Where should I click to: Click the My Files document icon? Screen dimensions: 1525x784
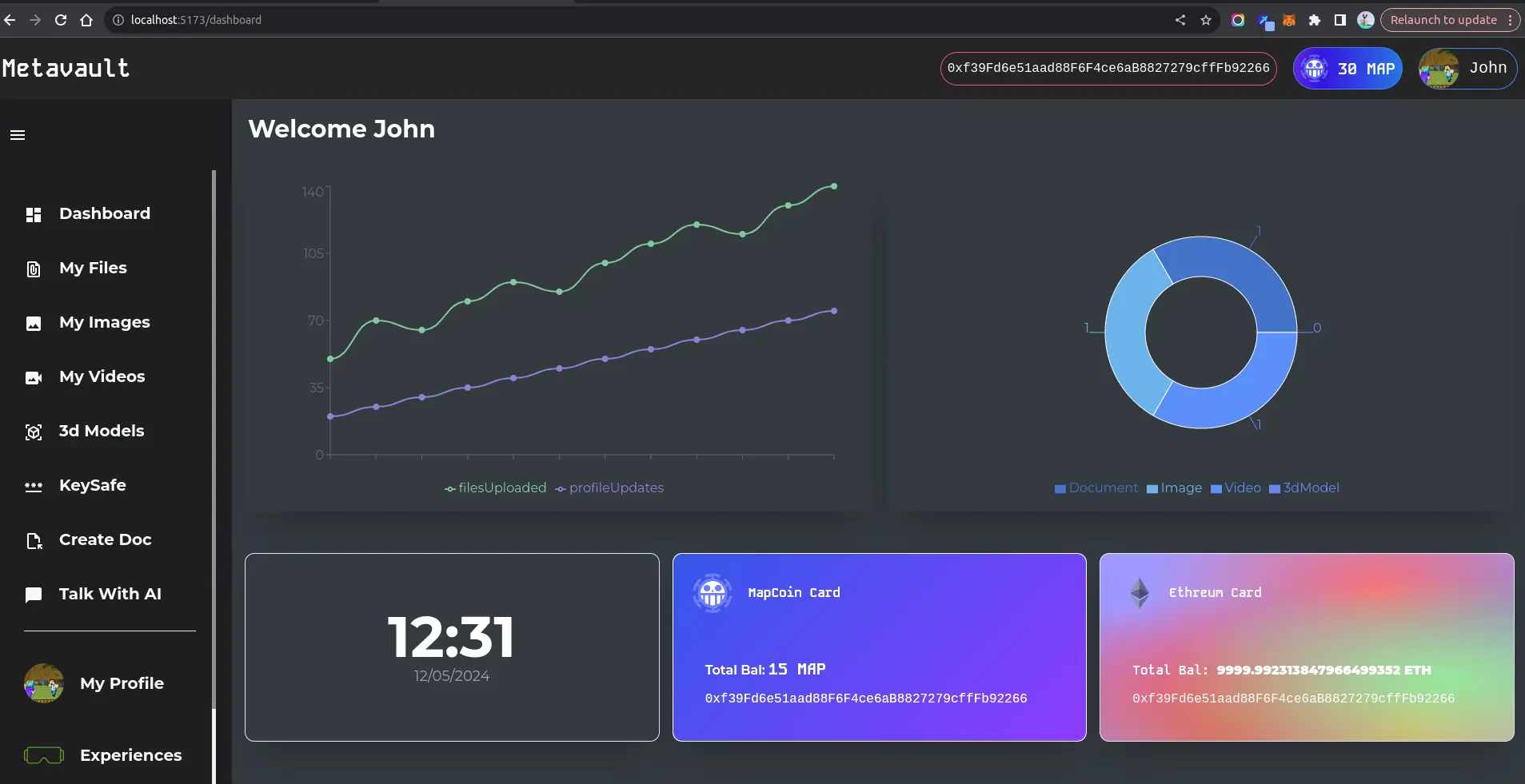pyautogui.click(x=34, y=269)
